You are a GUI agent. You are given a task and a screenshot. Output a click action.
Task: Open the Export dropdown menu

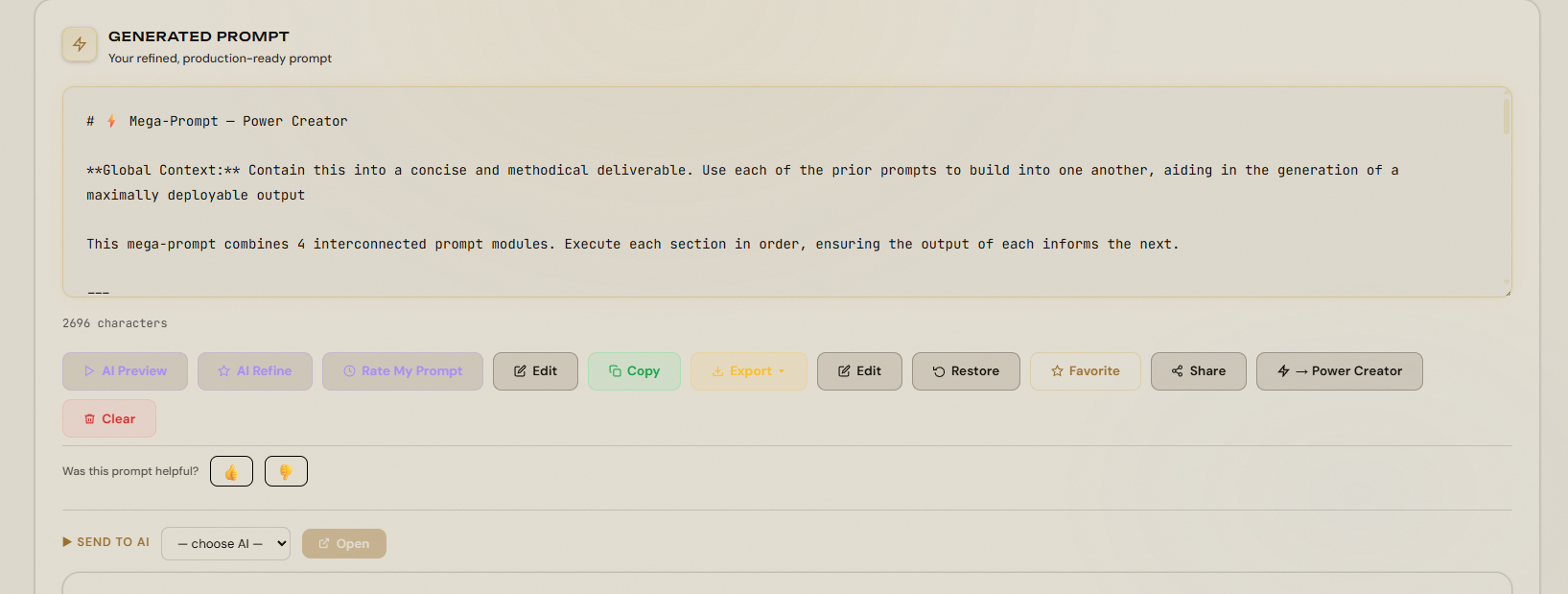(749, 371)
